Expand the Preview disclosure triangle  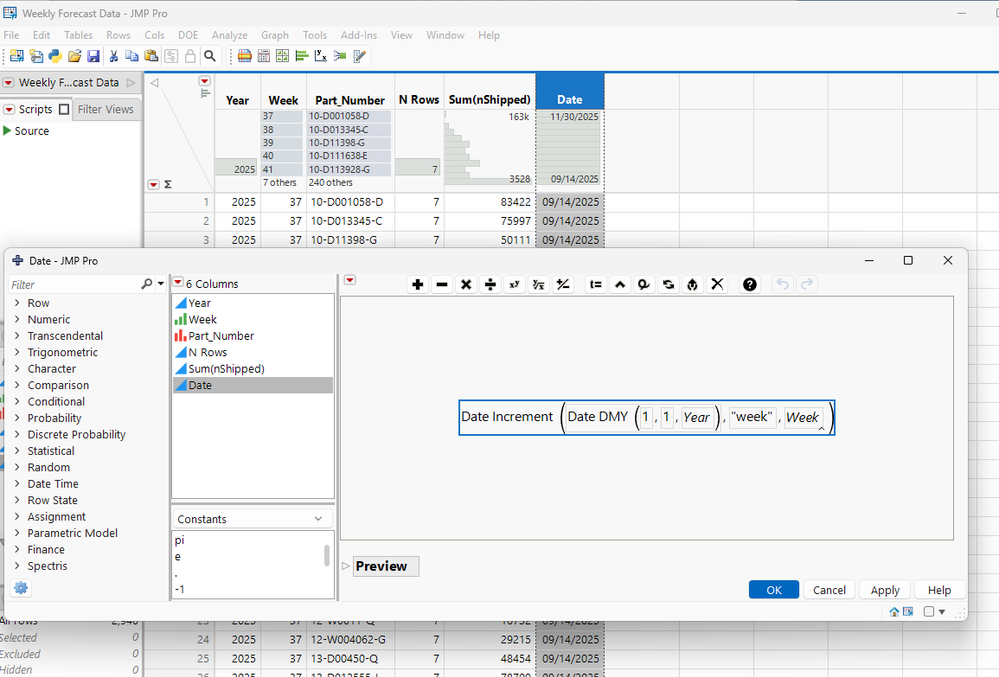point(346,566)
